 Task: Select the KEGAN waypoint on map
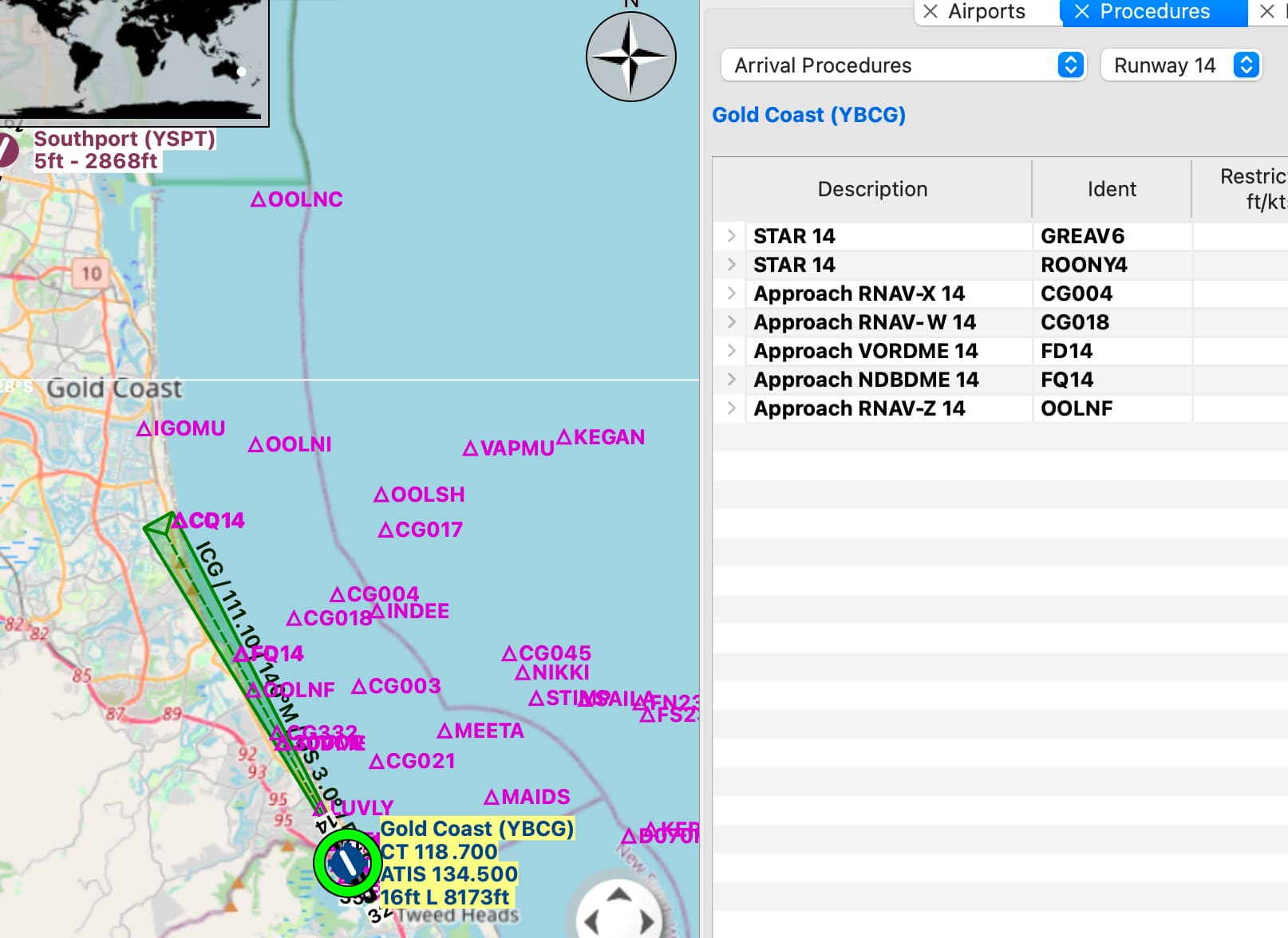tap(564, 437)
